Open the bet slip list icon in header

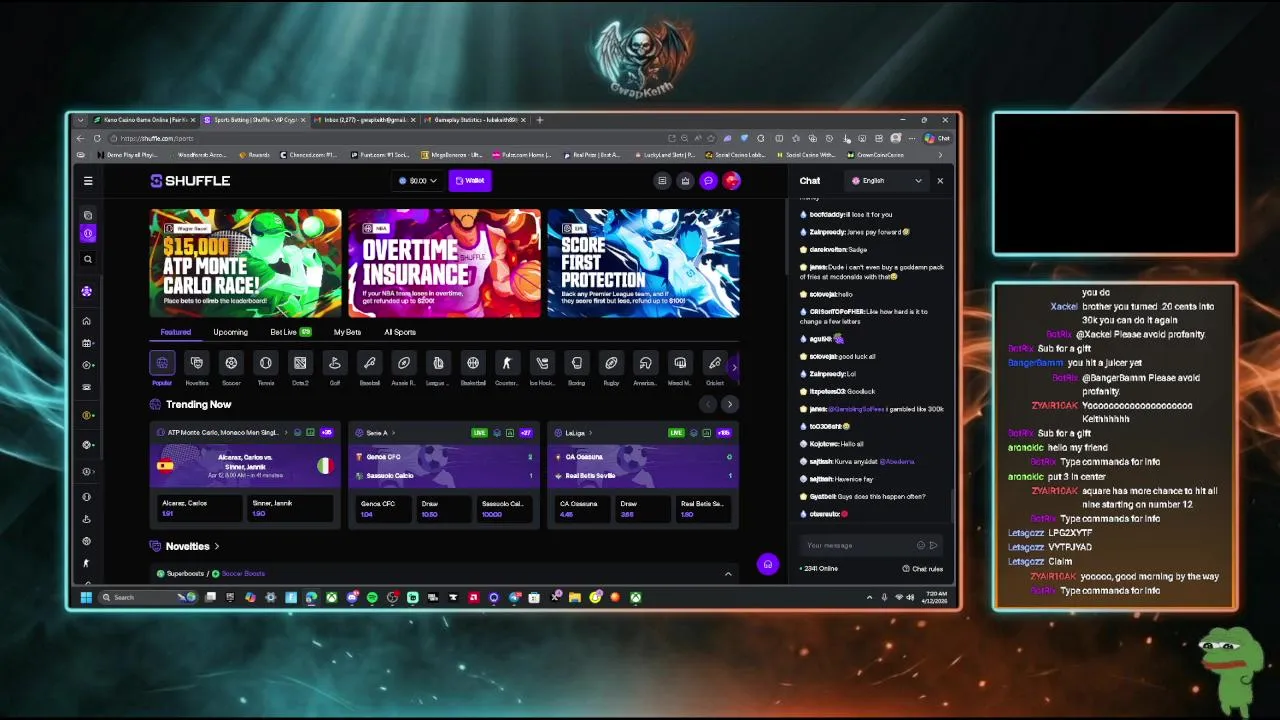[662, 181]
